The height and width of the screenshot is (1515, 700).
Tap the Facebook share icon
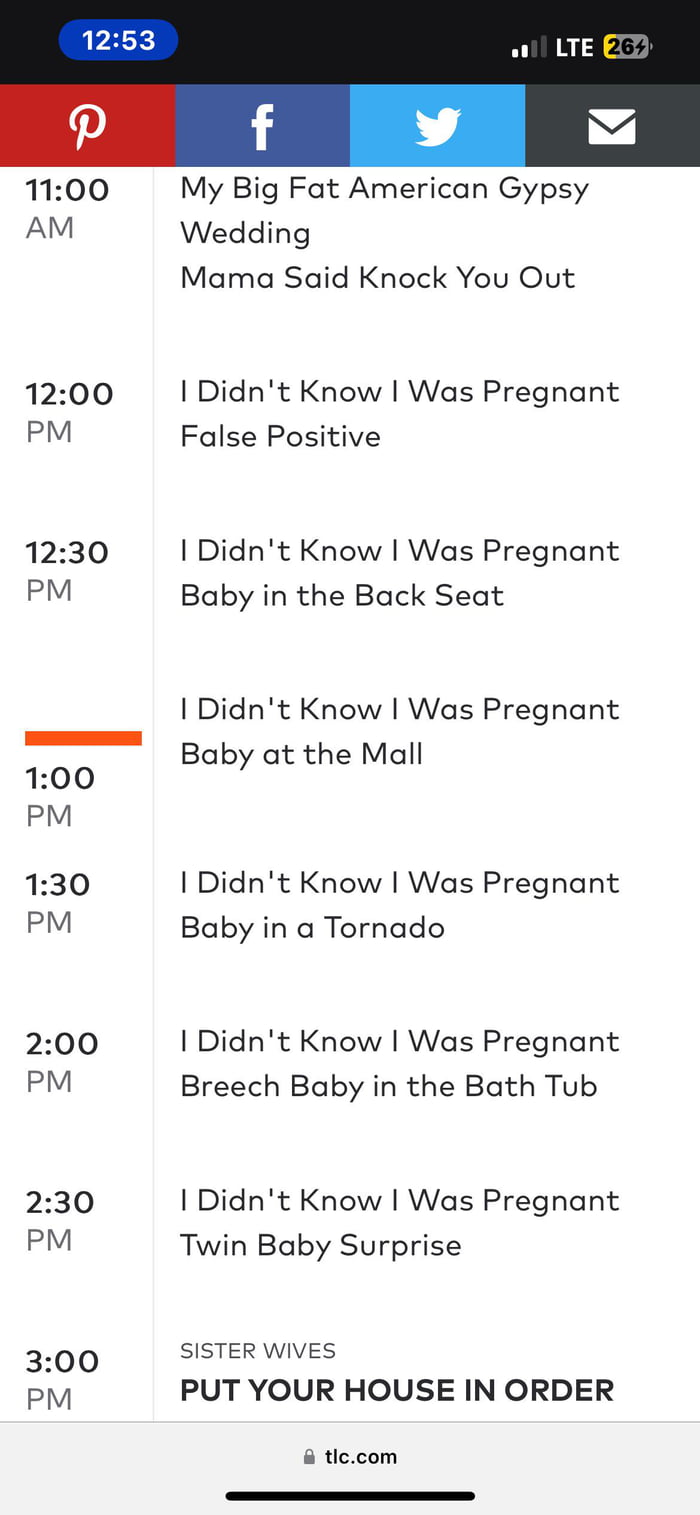point(262,126)
